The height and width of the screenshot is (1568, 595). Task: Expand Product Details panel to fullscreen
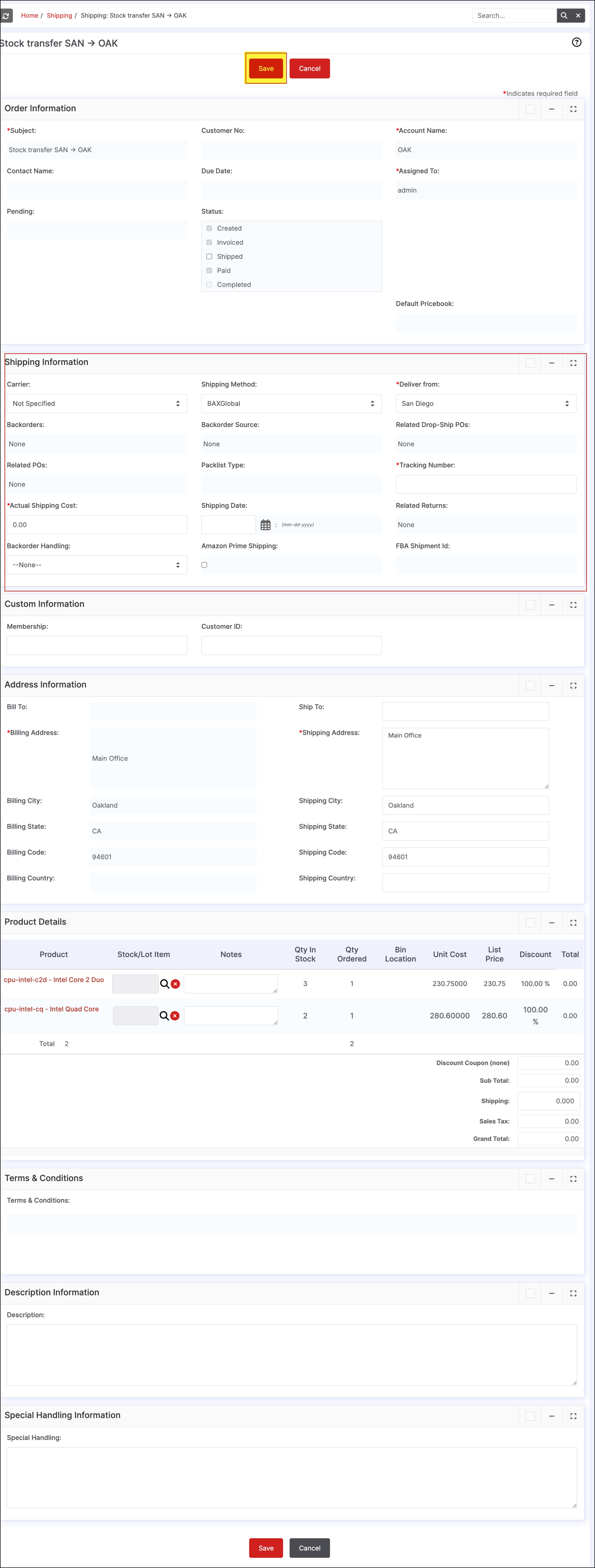tap(573, 923)
